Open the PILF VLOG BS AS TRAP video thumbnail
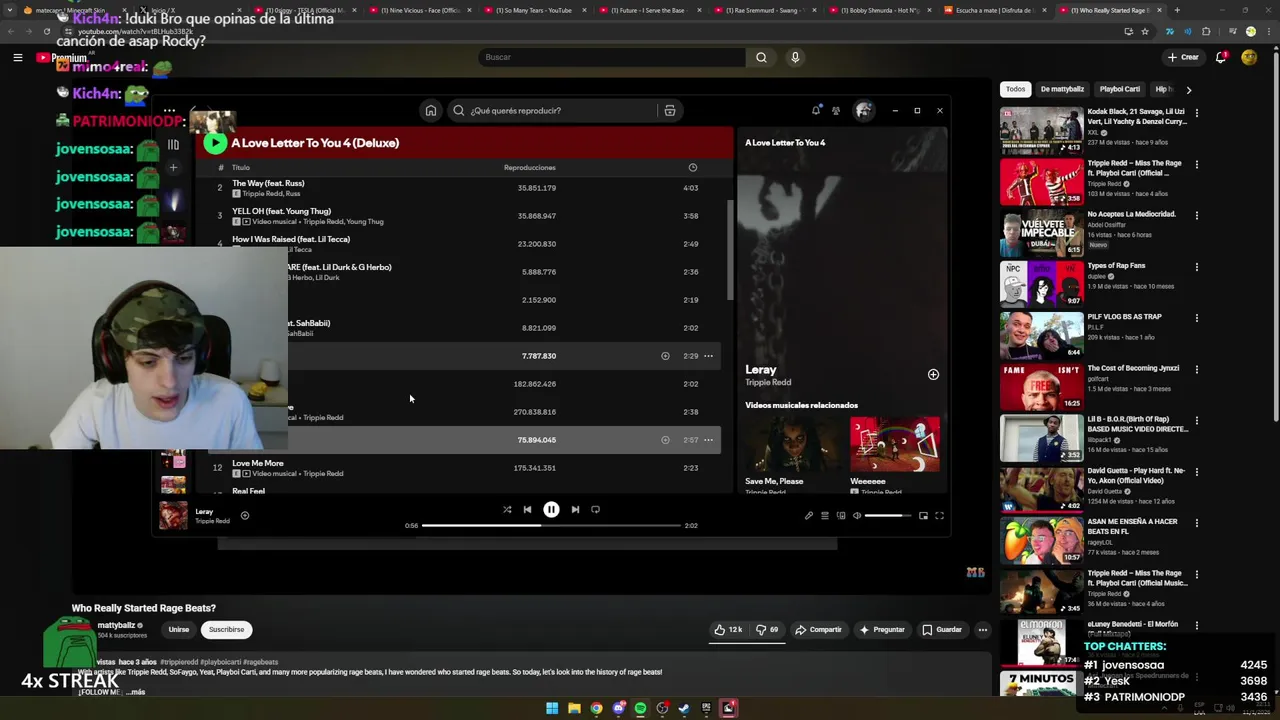 tap(1041, 335)
